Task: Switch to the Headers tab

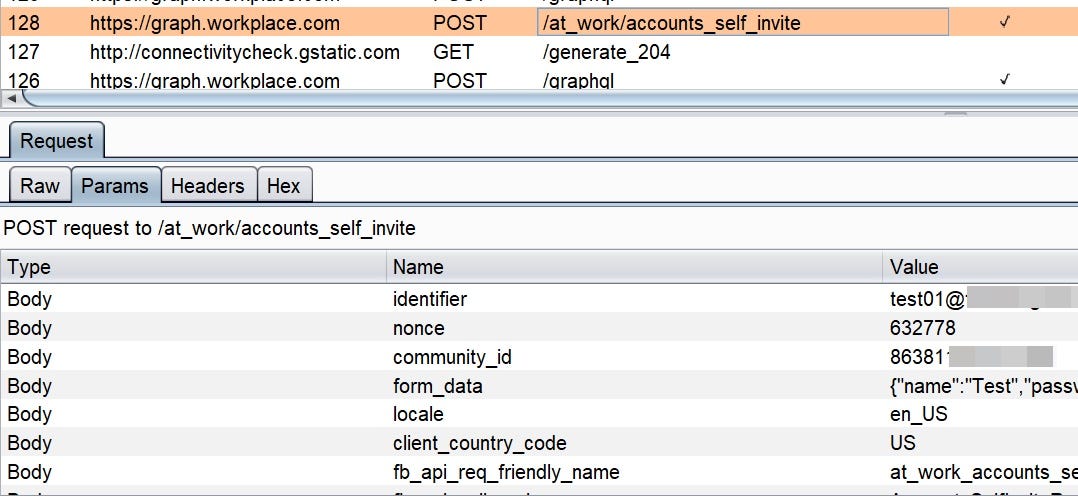Action: (208, 186)
